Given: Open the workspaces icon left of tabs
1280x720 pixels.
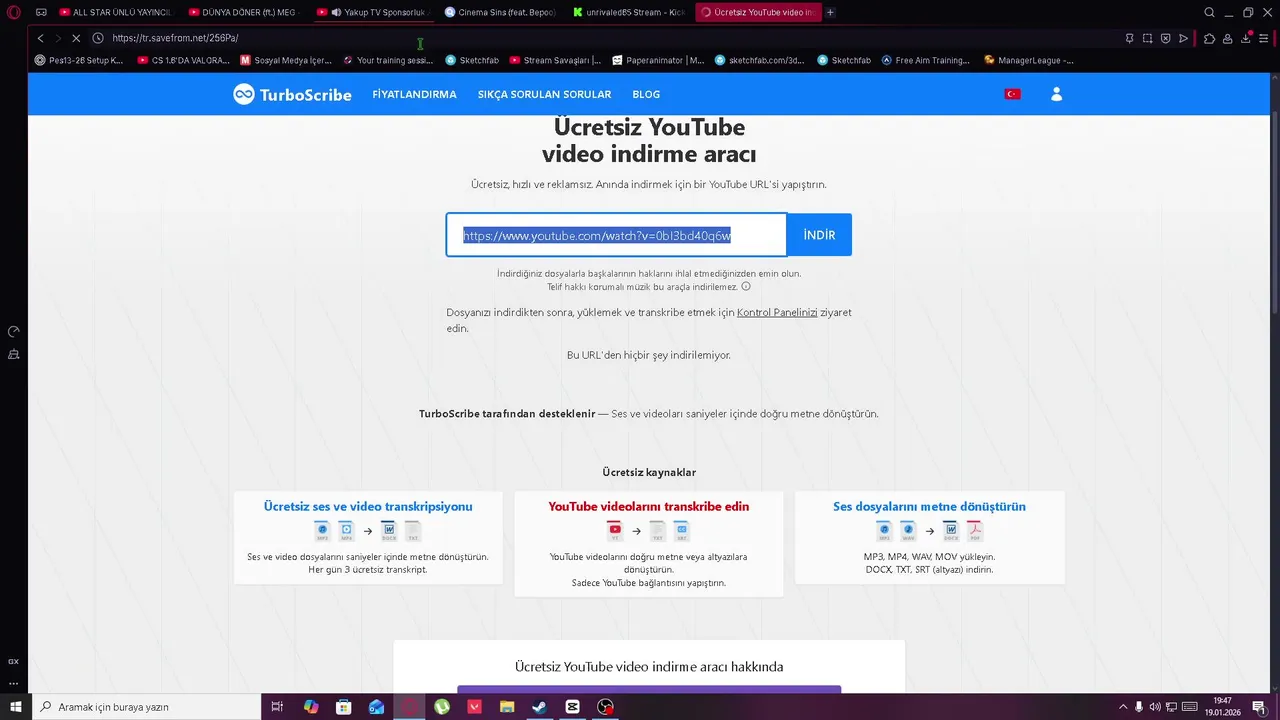Looking at the screenshot, I should [x=41, y=12].
